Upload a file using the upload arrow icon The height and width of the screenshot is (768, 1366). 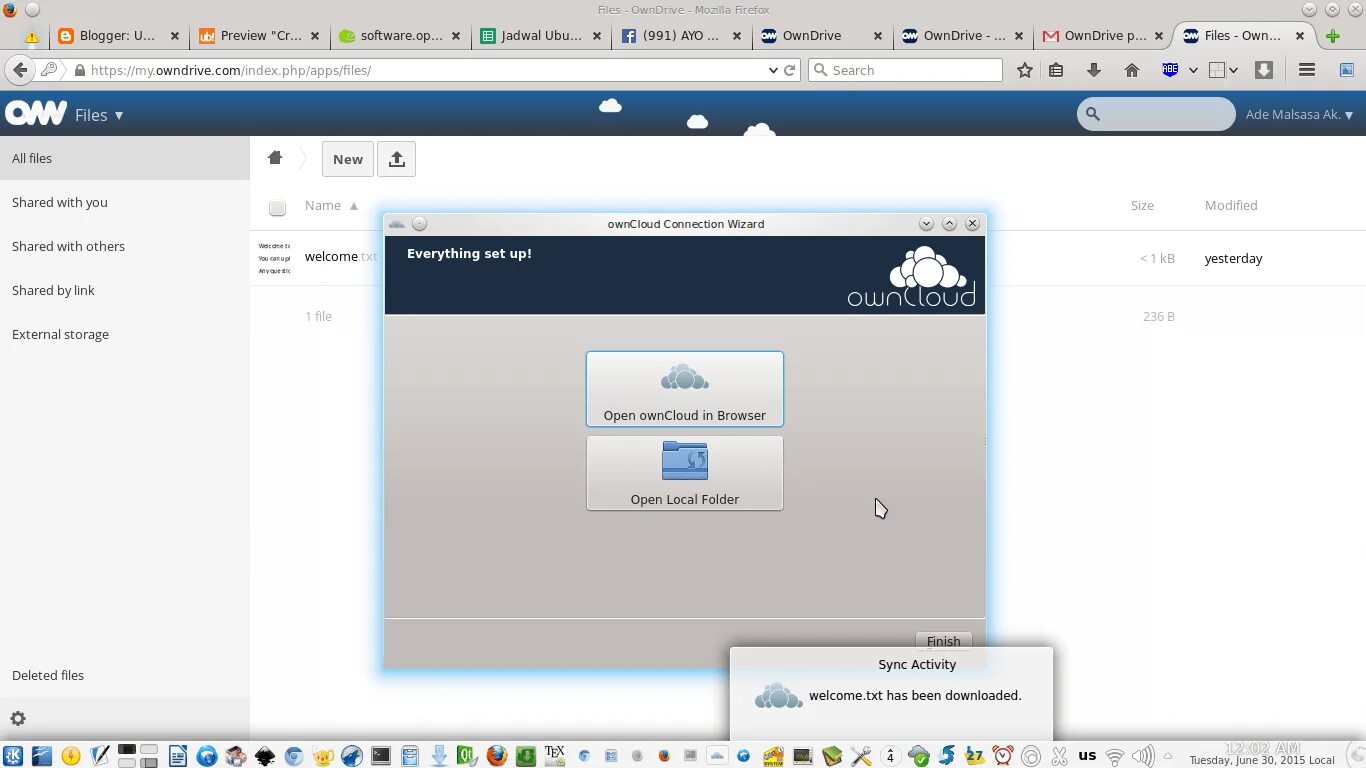(397, 159)
